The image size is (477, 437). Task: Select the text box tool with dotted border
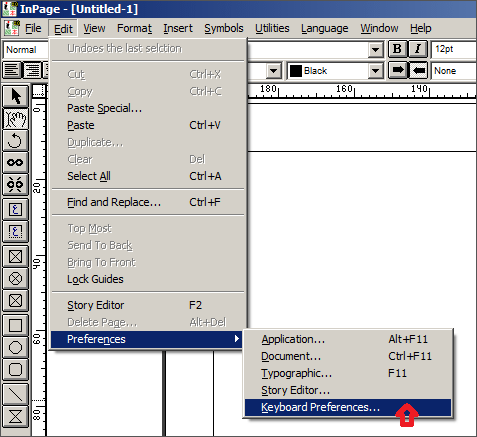pos(15,231)
